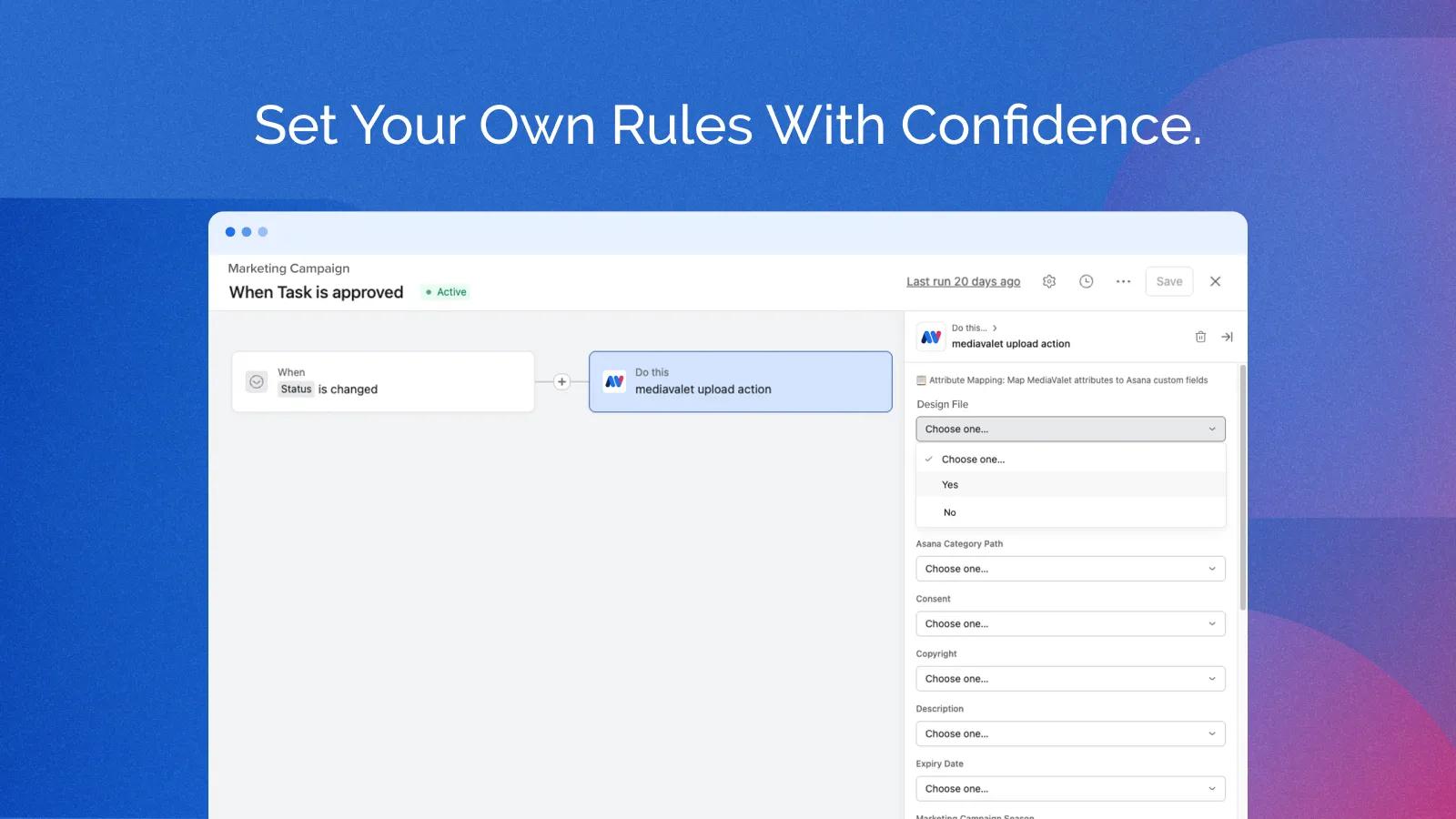1456x819 pixels.
Task: Select the 'Choose one...' option in list
Action: (1070, 460)
